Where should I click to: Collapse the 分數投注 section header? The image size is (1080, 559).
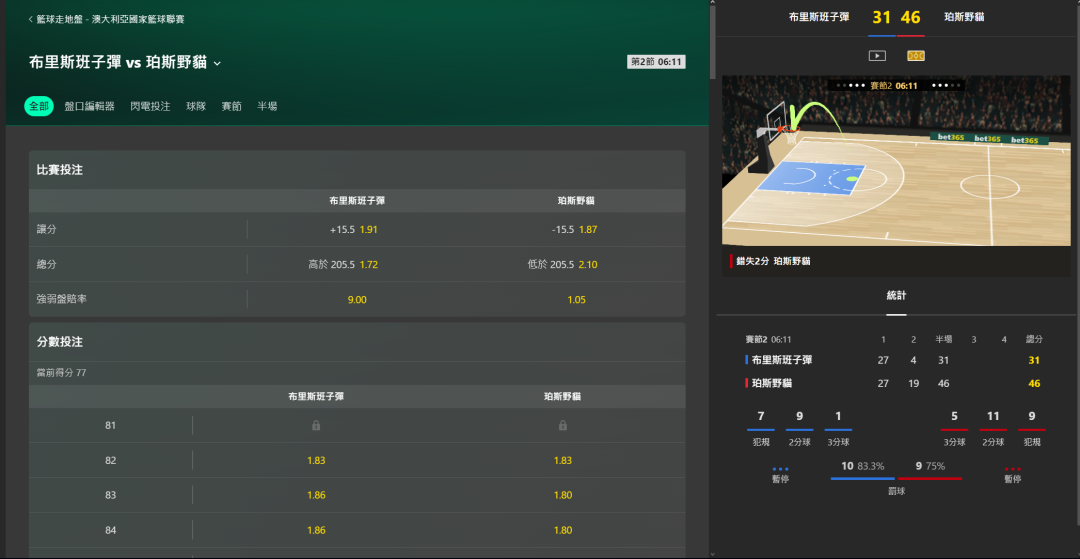[357, 342]
